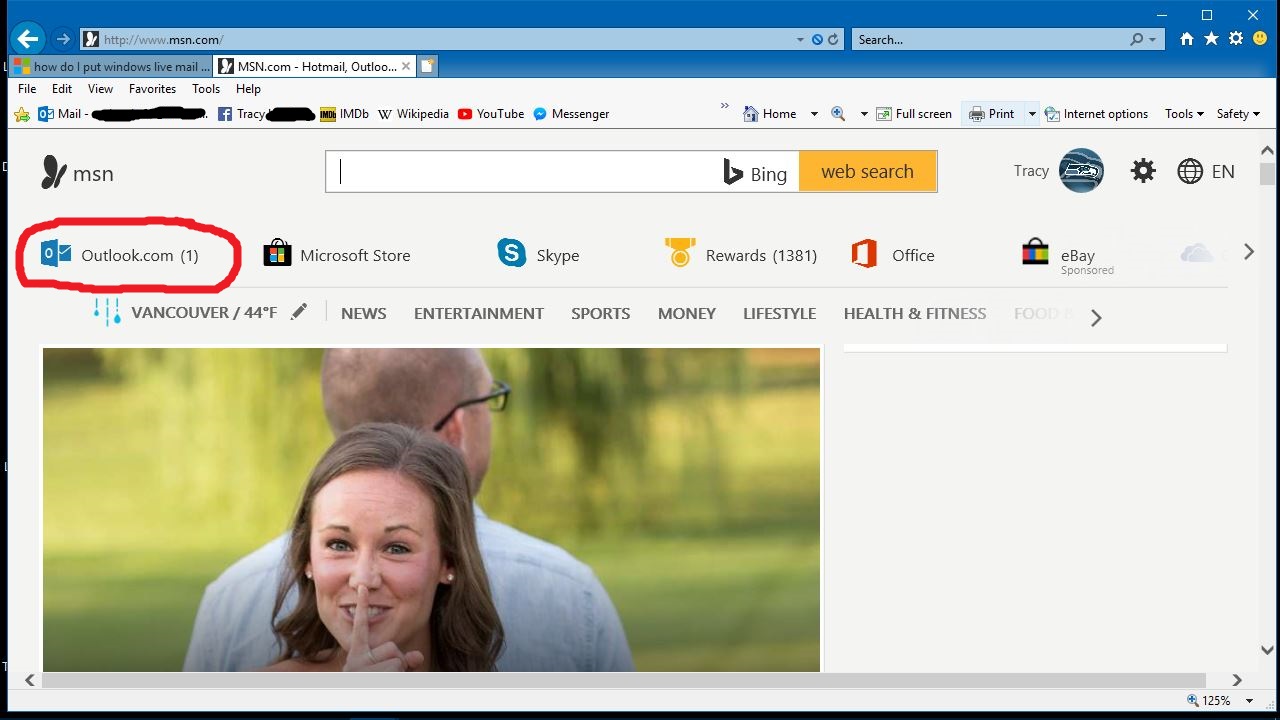This screenshot has height=720, width=1280.
Task: Refresh the page from the address bar
Action: [x=833, y=40]
